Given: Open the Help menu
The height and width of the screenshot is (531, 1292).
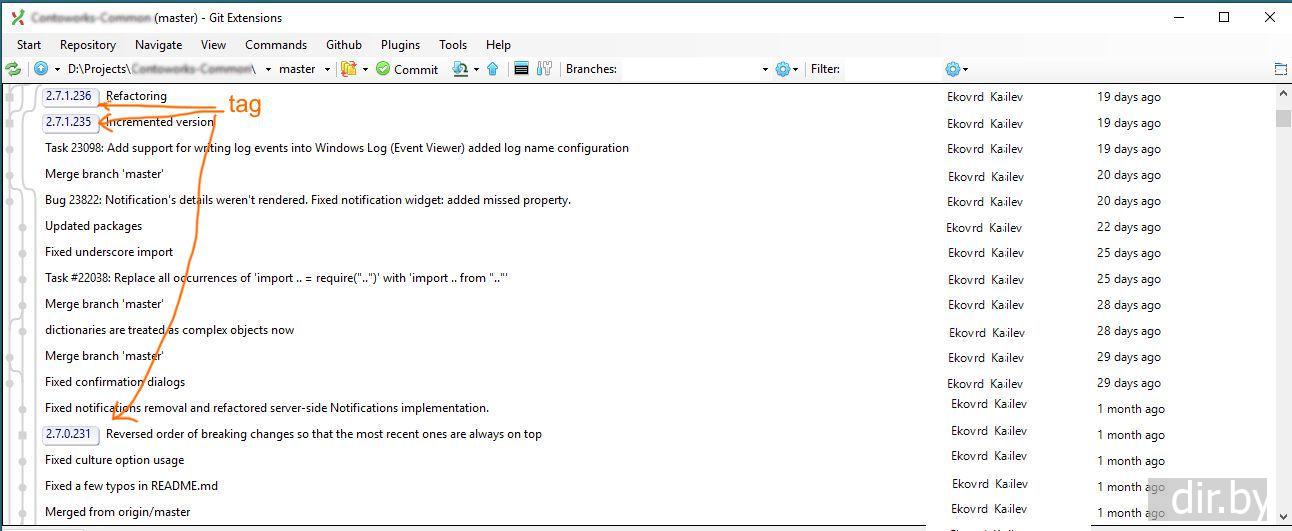Looking at the screenshot, I should point(498,45).
